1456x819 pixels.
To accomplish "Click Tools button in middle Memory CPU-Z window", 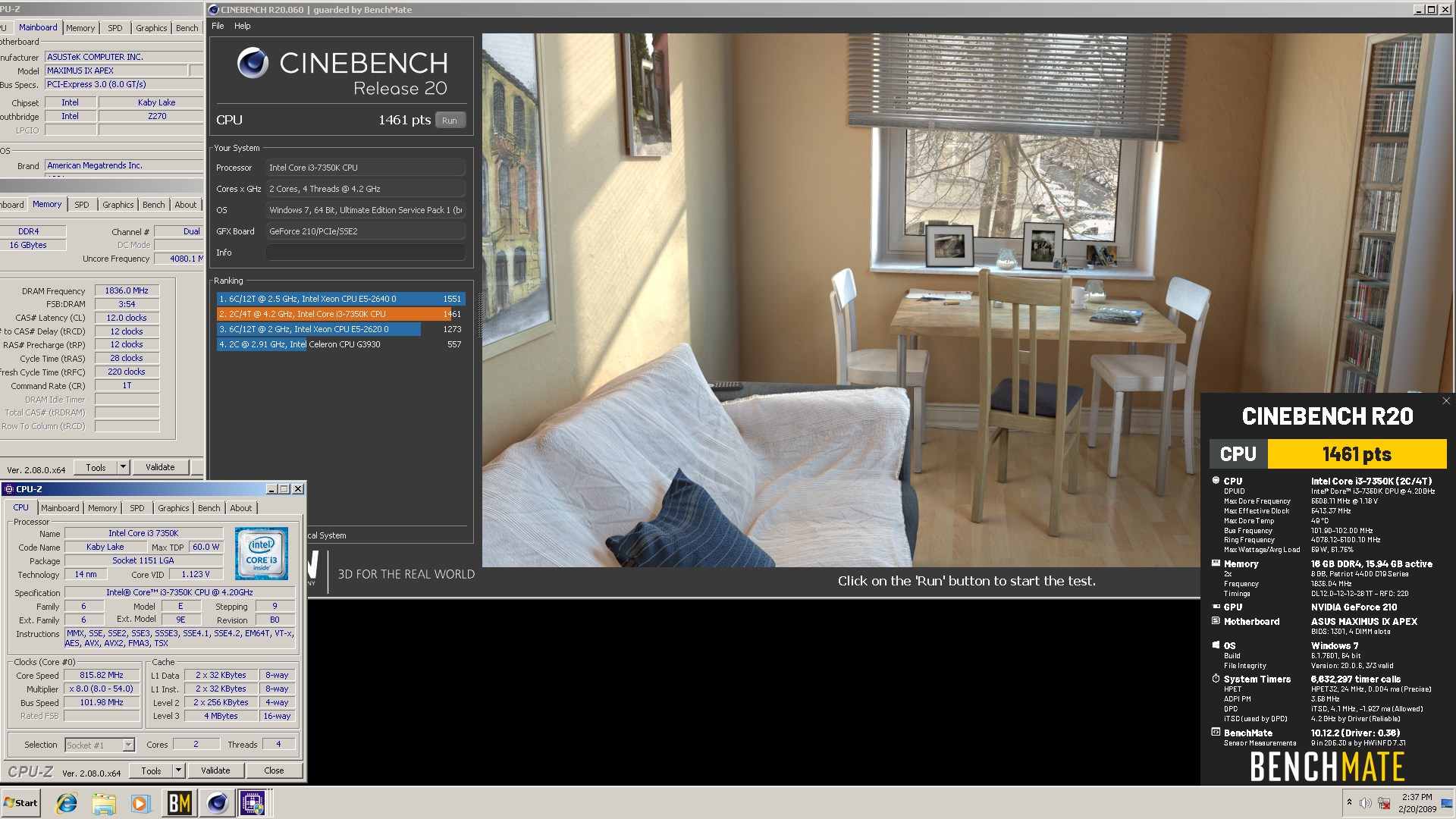I will (96, 467).
